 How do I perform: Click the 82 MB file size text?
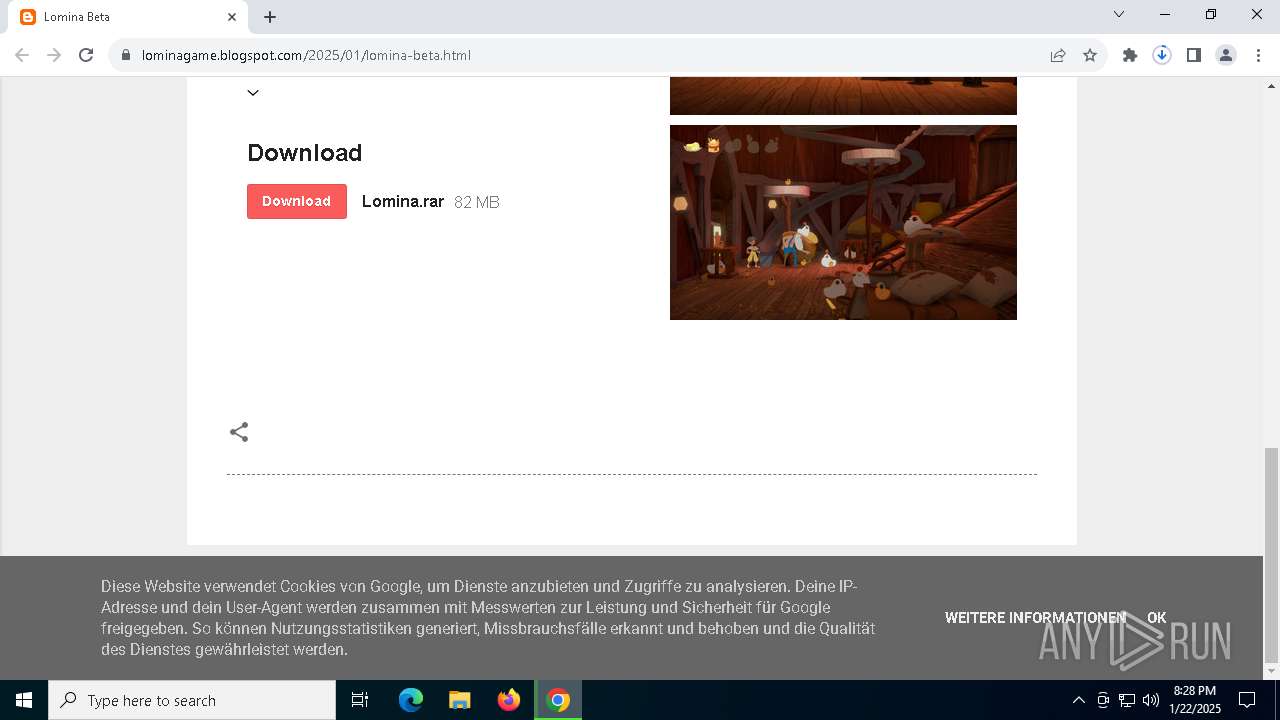point(477,202)
